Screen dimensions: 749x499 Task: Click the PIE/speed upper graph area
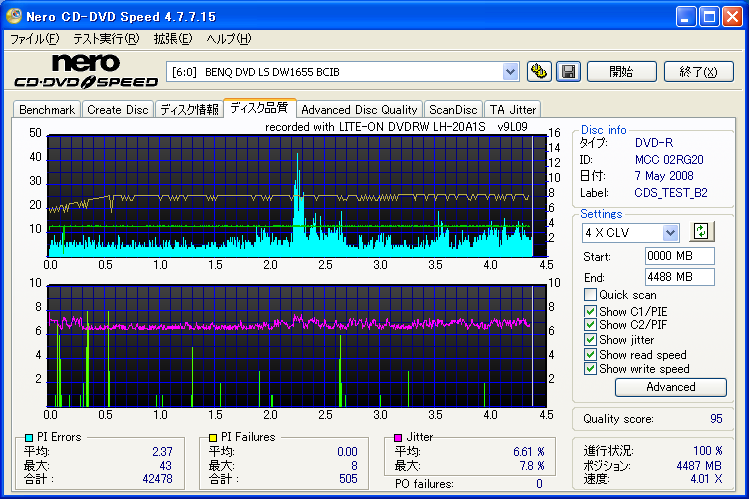point(297,196)
